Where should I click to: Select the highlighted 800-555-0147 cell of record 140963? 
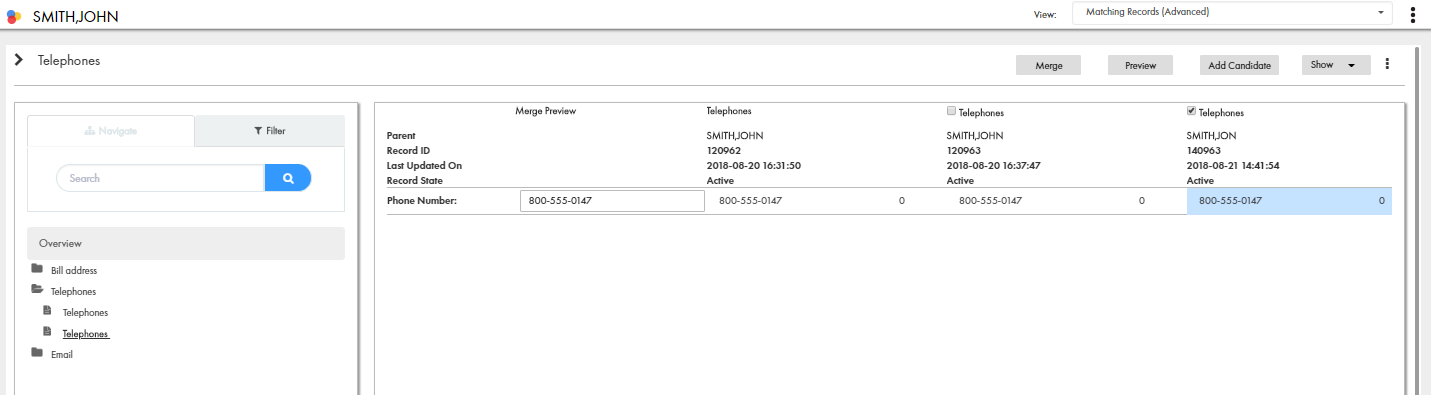tap(1289, 201)
